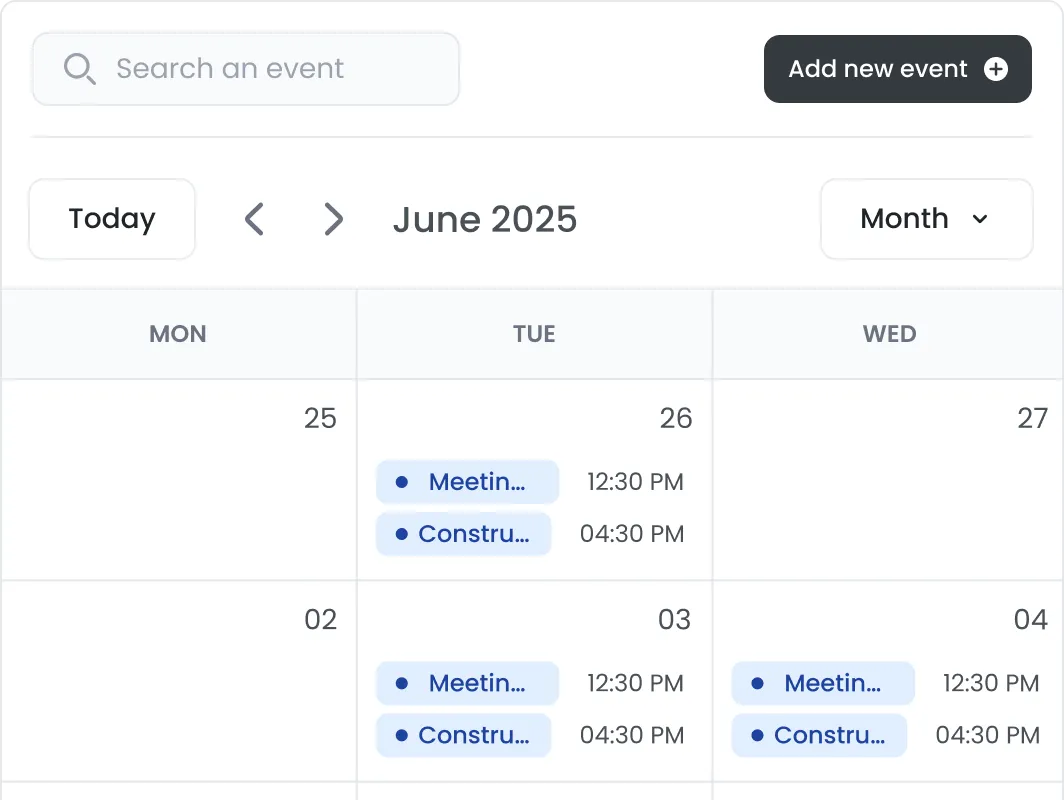
Task: Open the Meeting event on Tuesday 26
Action: coord(467,482)
